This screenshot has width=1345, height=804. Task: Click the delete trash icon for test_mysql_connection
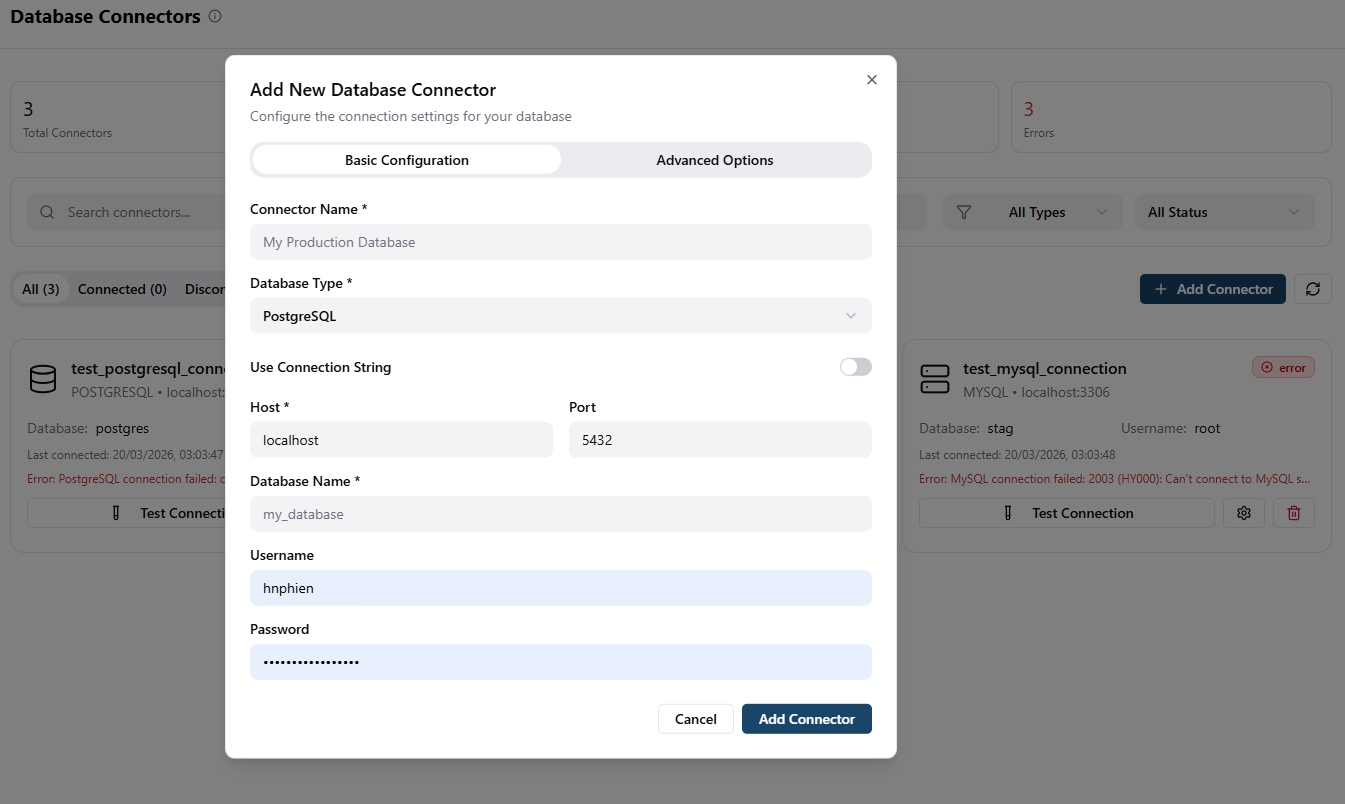pos(1294,512)
